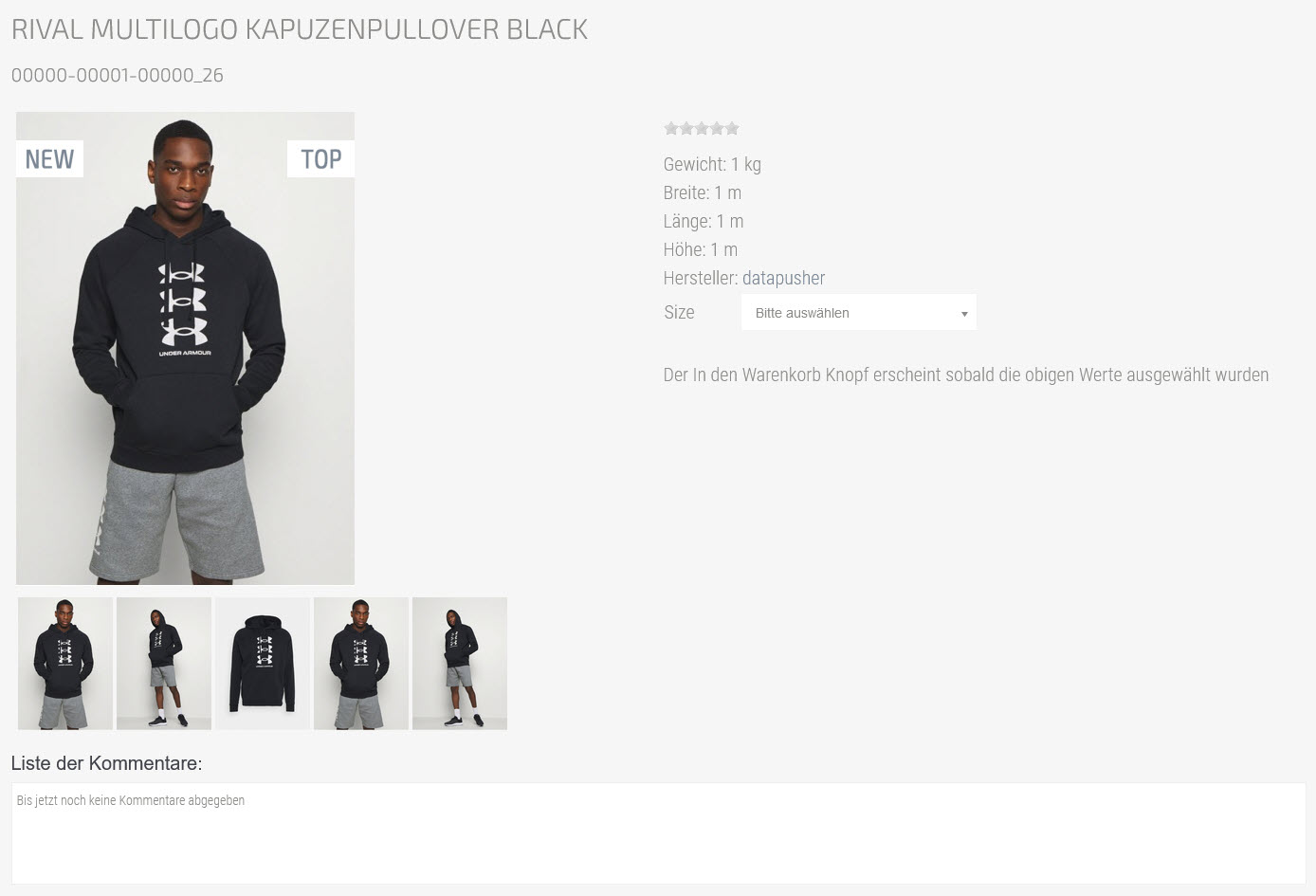
Task: Show the first front-view thumbnail
Action: tap(65, 664)
